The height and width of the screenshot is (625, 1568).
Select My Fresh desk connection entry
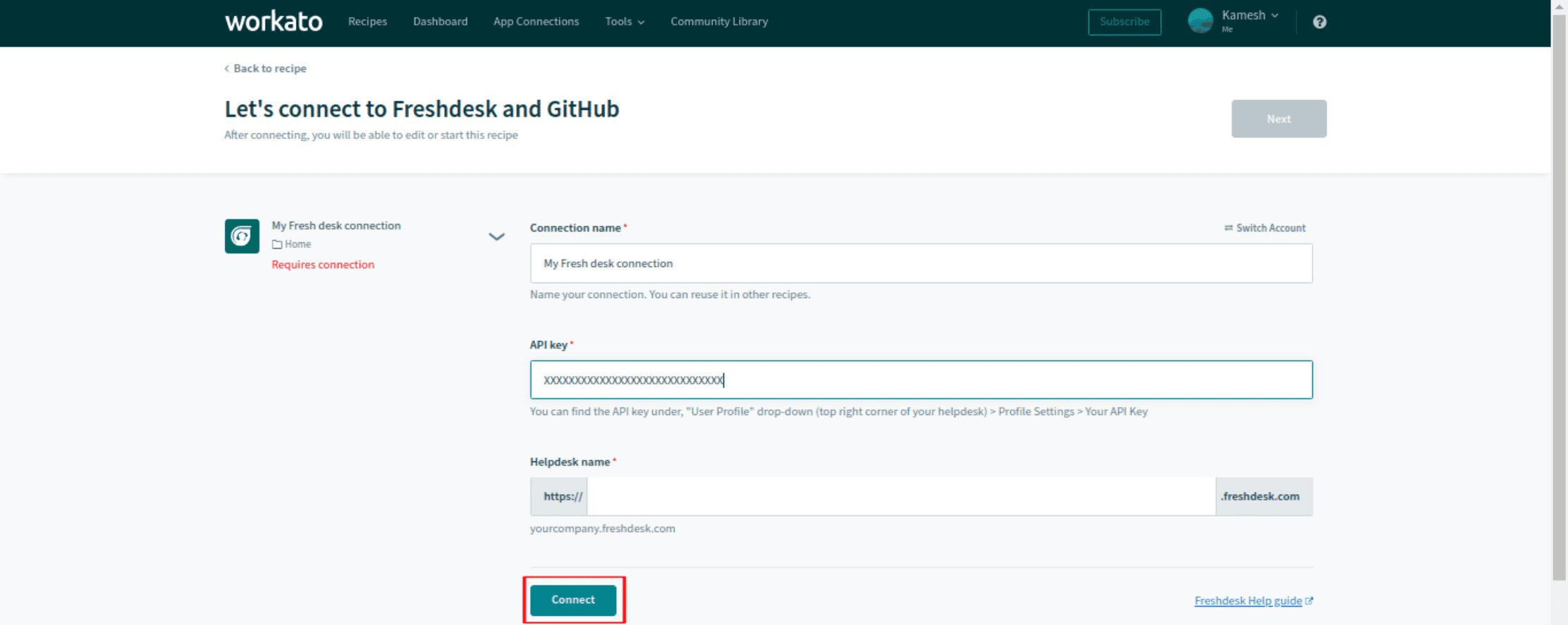coord(336,225)
